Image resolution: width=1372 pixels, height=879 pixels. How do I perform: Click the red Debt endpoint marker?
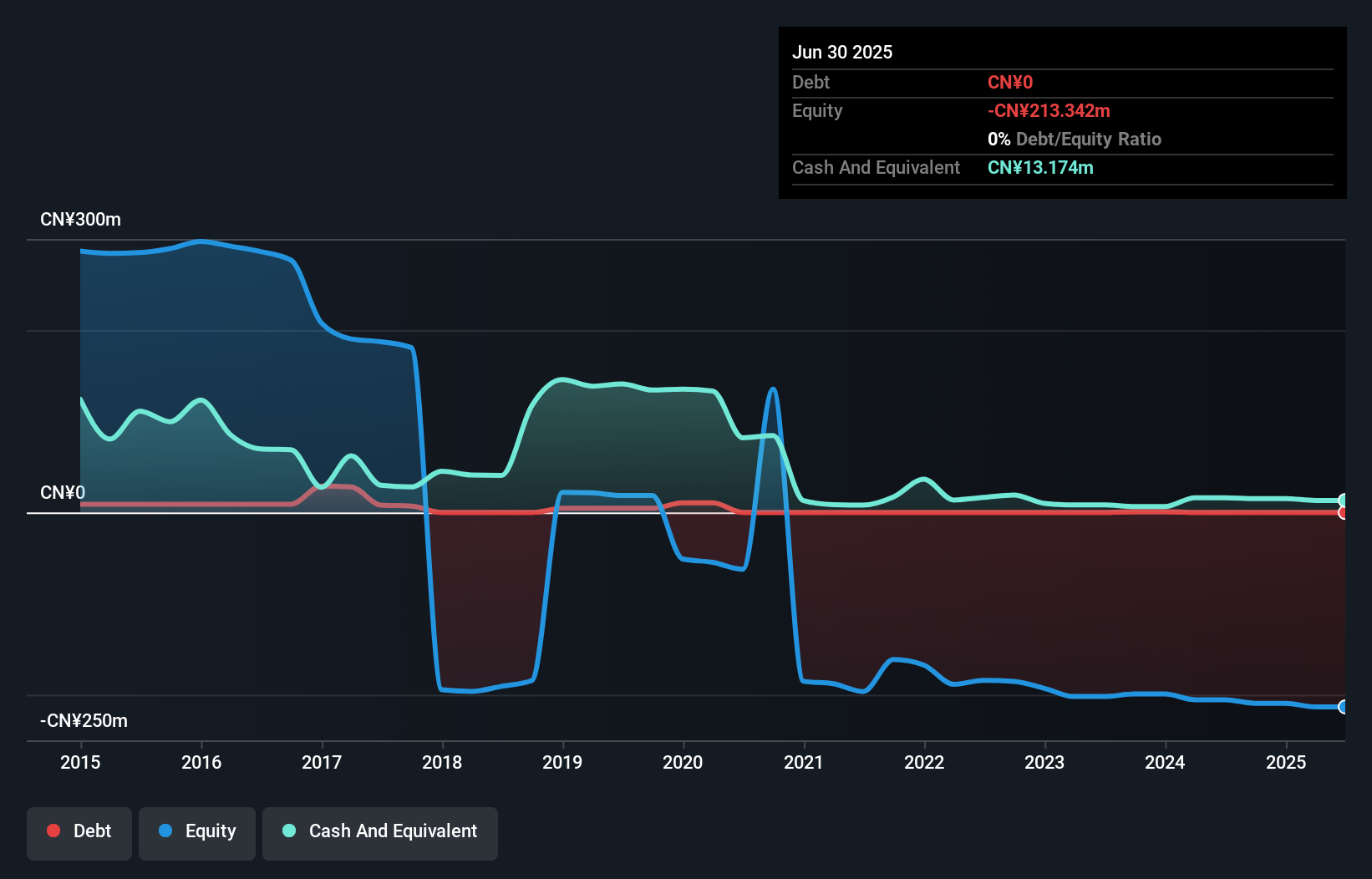click(1343, 513)
